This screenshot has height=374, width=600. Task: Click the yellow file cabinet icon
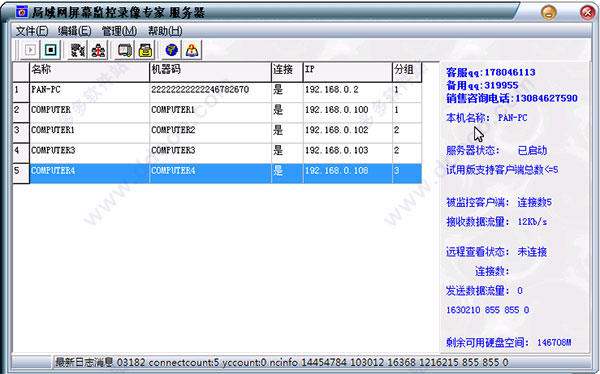click(145, 50)
